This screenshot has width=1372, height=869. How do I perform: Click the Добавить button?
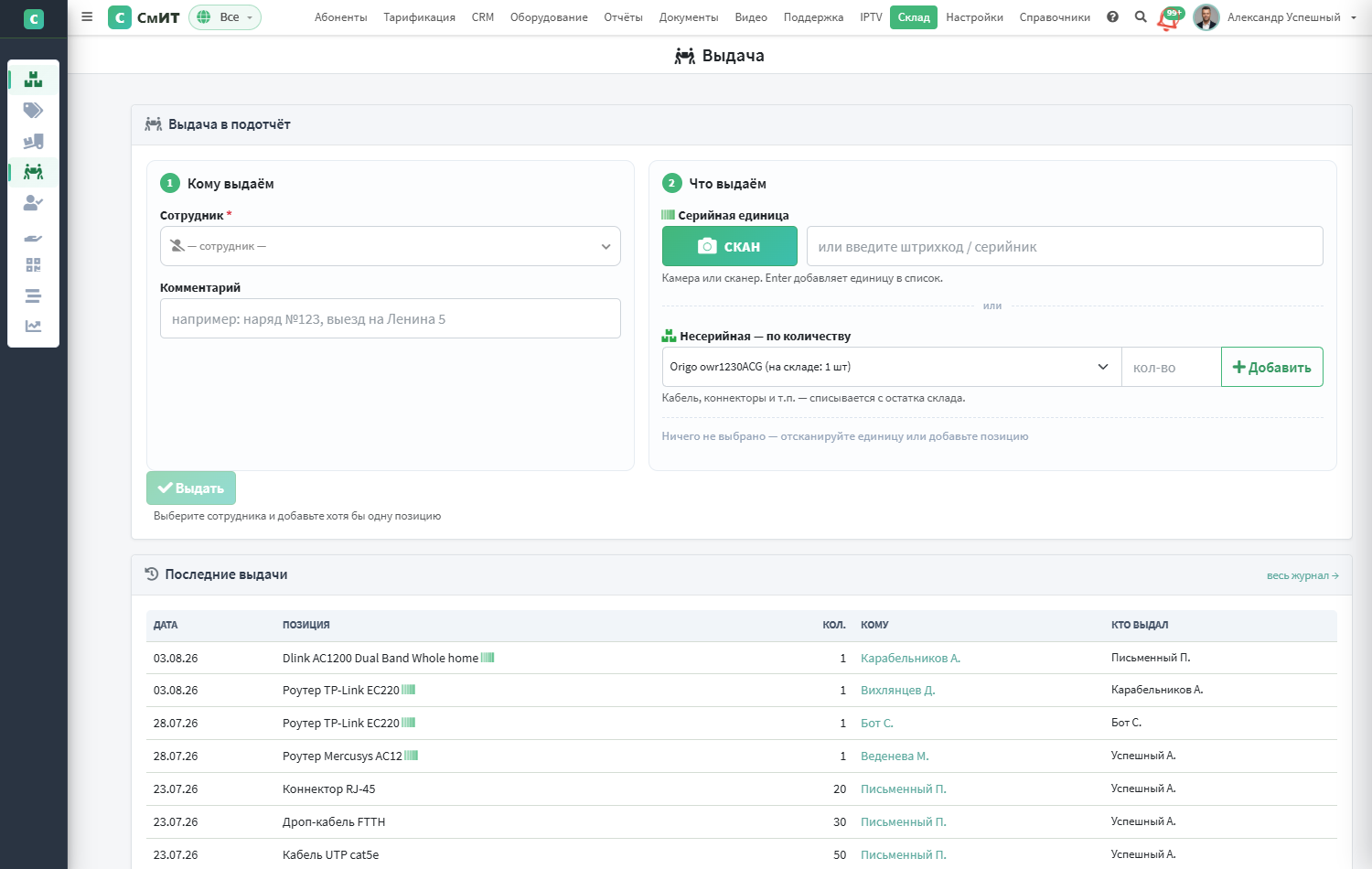coord(1272,367)
